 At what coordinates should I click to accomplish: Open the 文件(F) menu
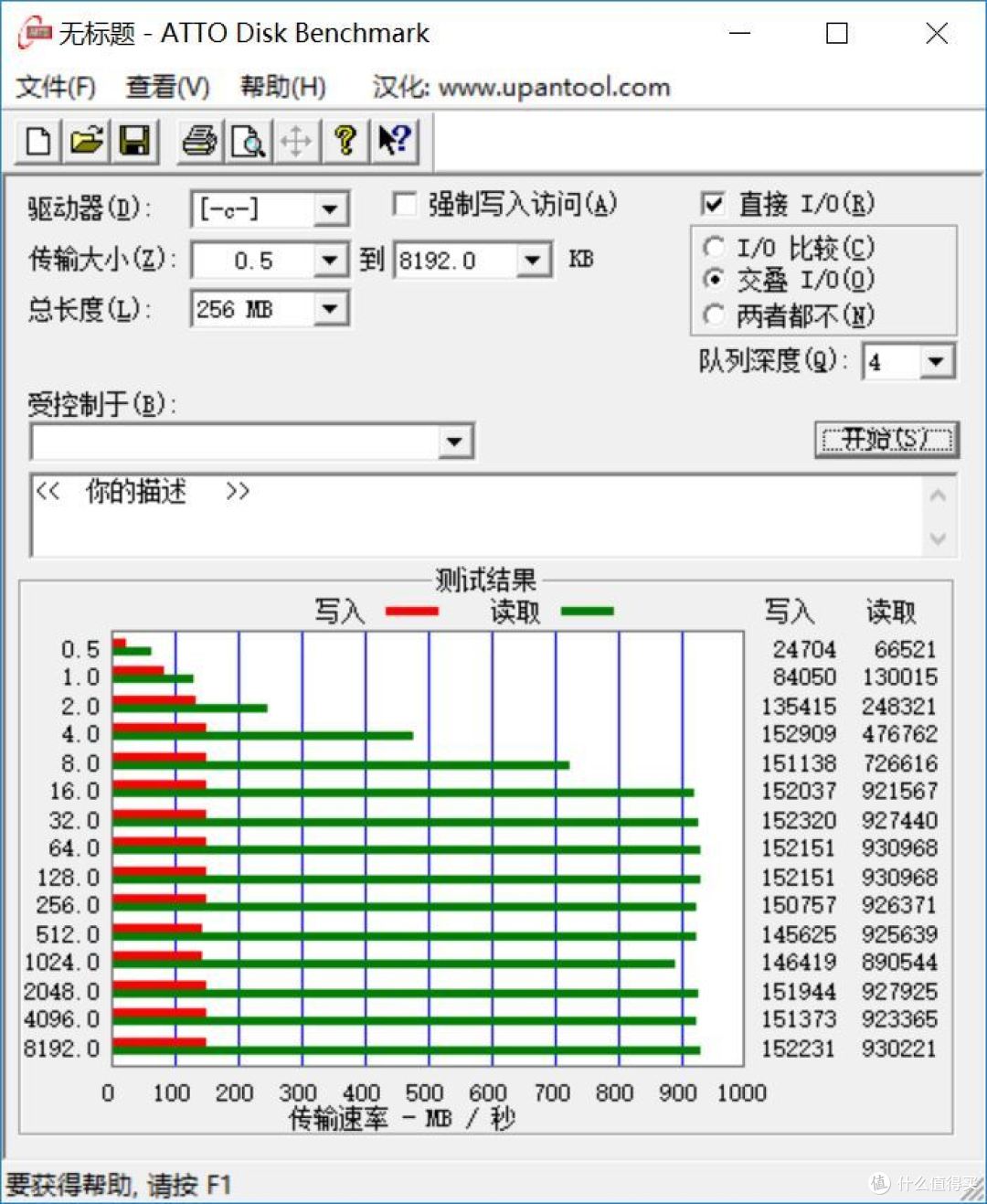56,88
